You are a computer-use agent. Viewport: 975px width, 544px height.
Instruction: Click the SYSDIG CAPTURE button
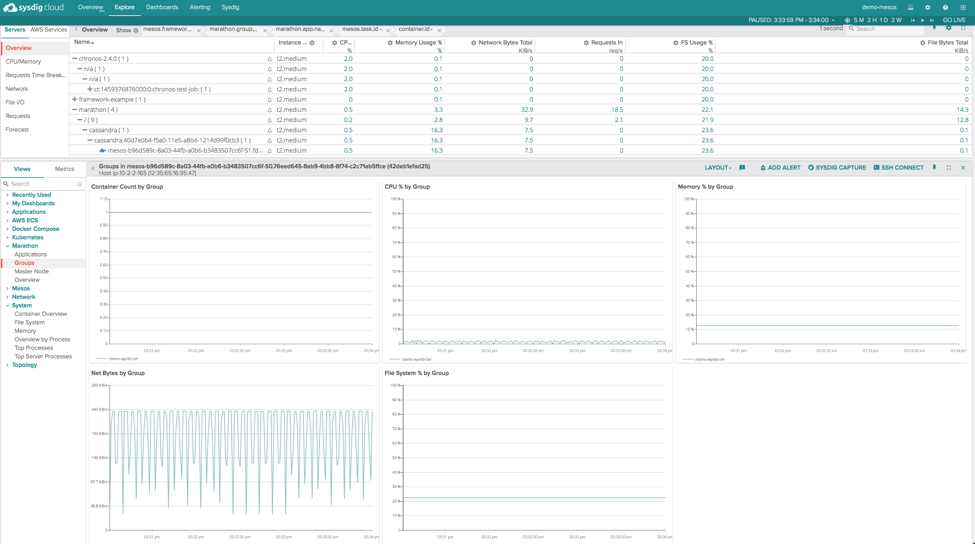[836, 168]
